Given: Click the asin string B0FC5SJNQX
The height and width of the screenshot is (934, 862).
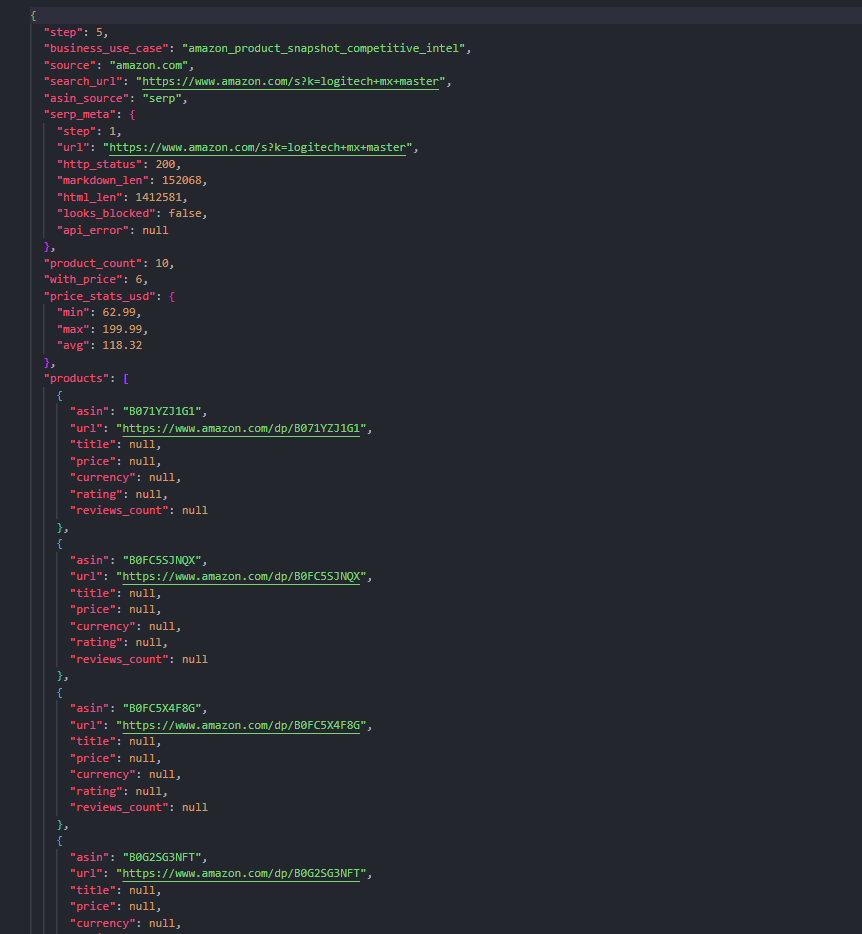Looking at the screenshot, I should (162, 561).
